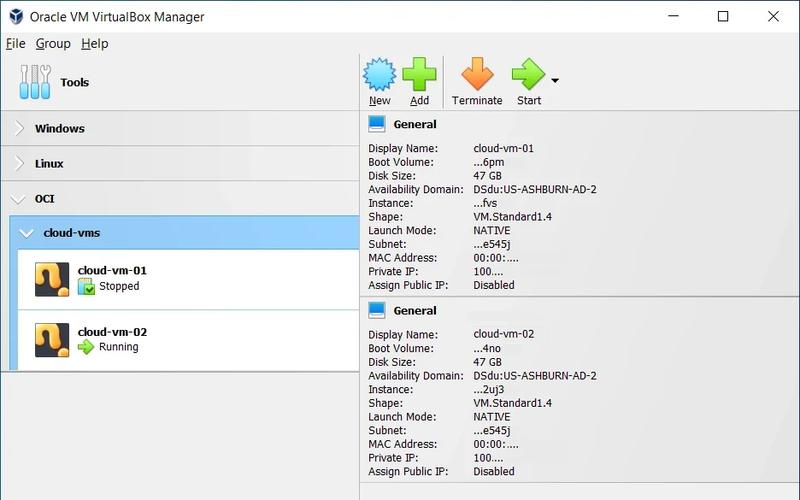
Task: Select the Tools entry label
Action: pyautogui.click(x=74, y=82)
